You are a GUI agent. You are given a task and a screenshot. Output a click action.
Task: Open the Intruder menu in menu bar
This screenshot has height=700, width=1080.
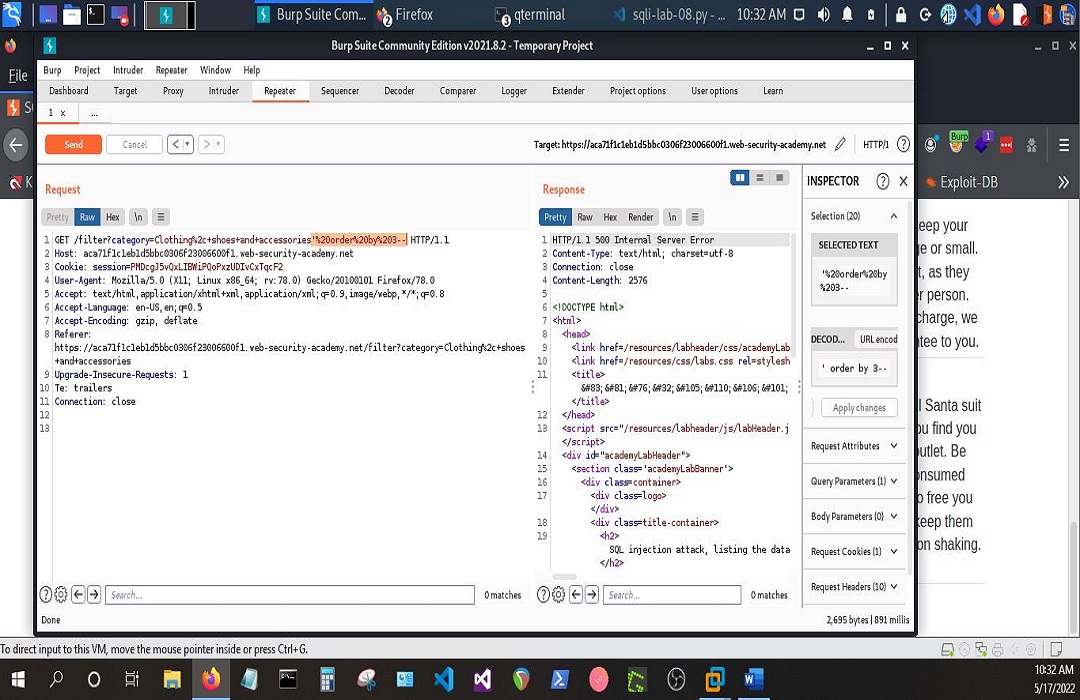coord(128,70)
